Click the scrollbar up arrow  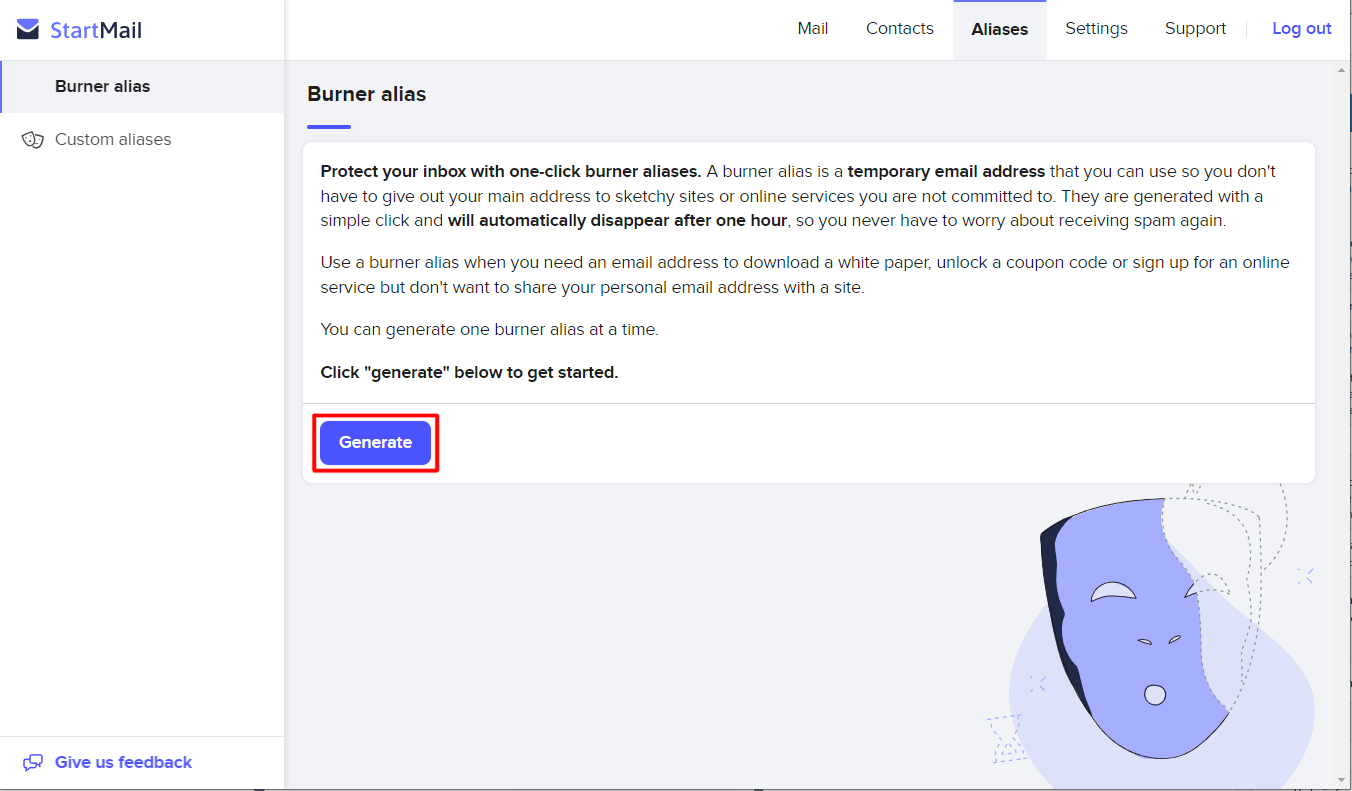[1343, 70]
